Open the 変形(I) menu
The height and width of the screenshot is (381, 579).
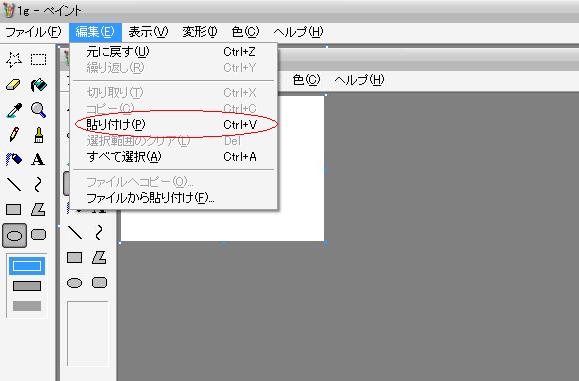[200, 32]
